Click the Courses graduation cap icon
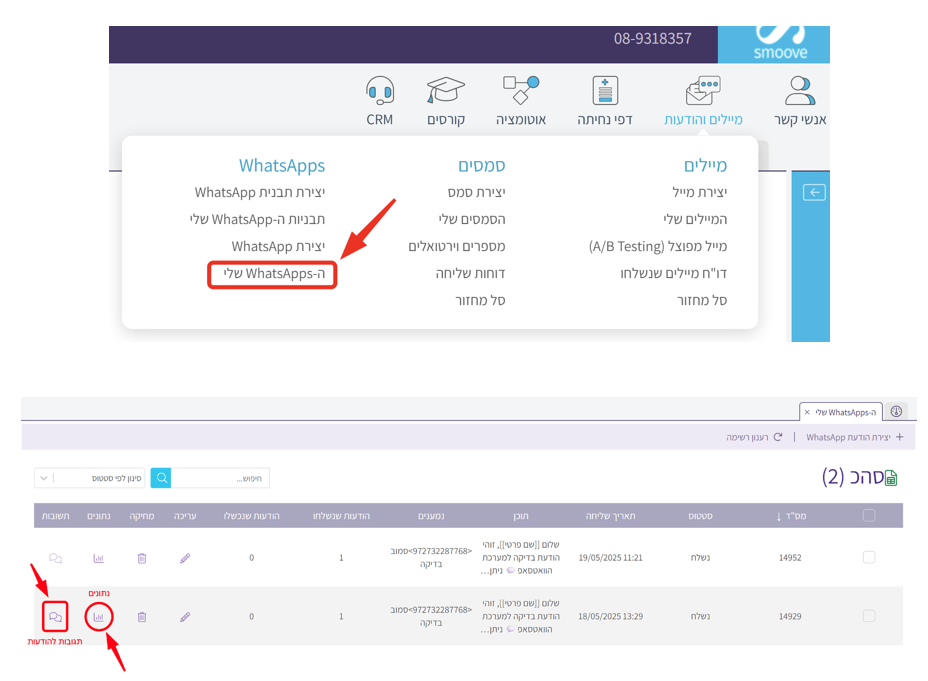The image size is (928, 681). (x=445, y=93)
